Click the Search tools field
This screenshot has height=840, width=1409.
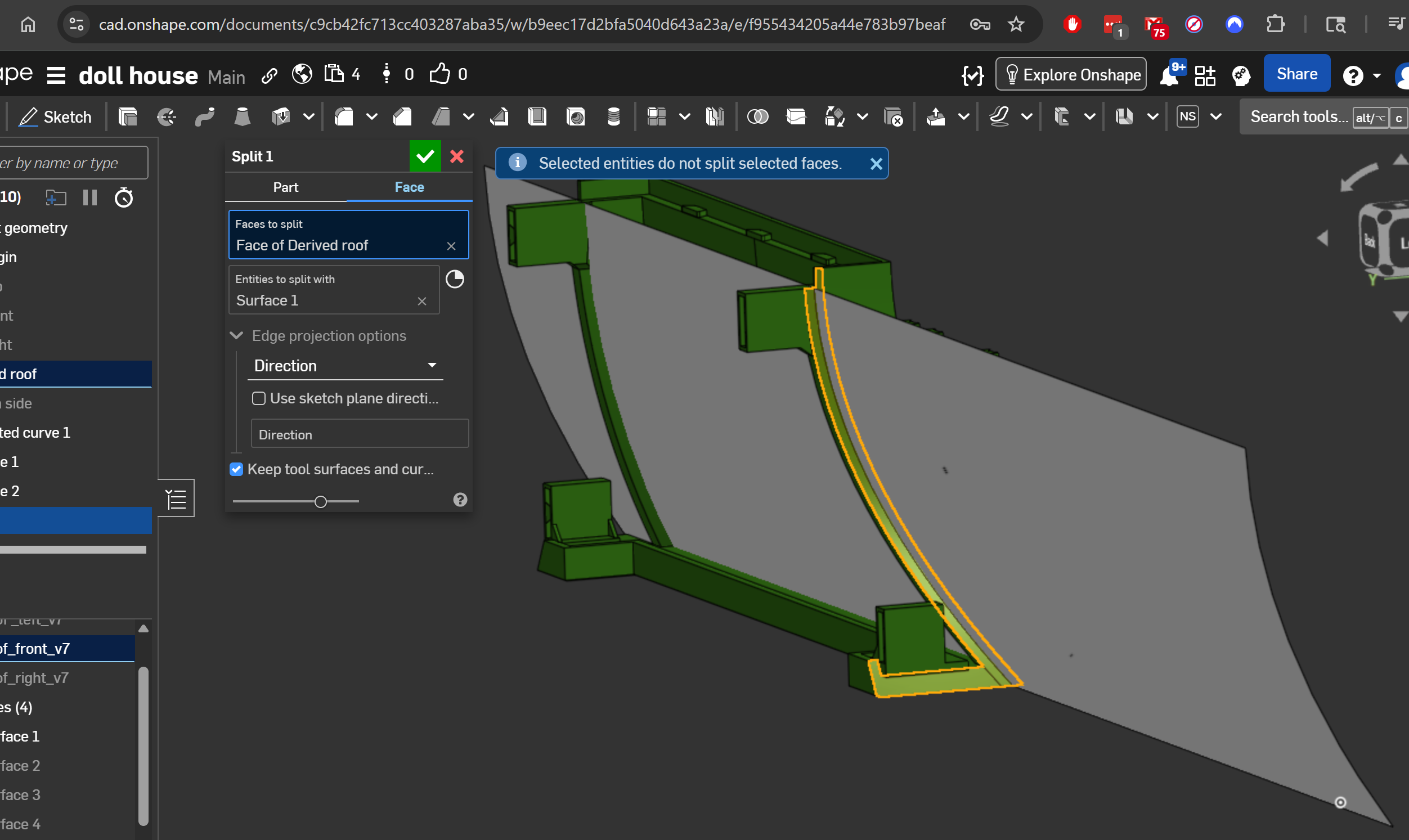coord(1299,117)
